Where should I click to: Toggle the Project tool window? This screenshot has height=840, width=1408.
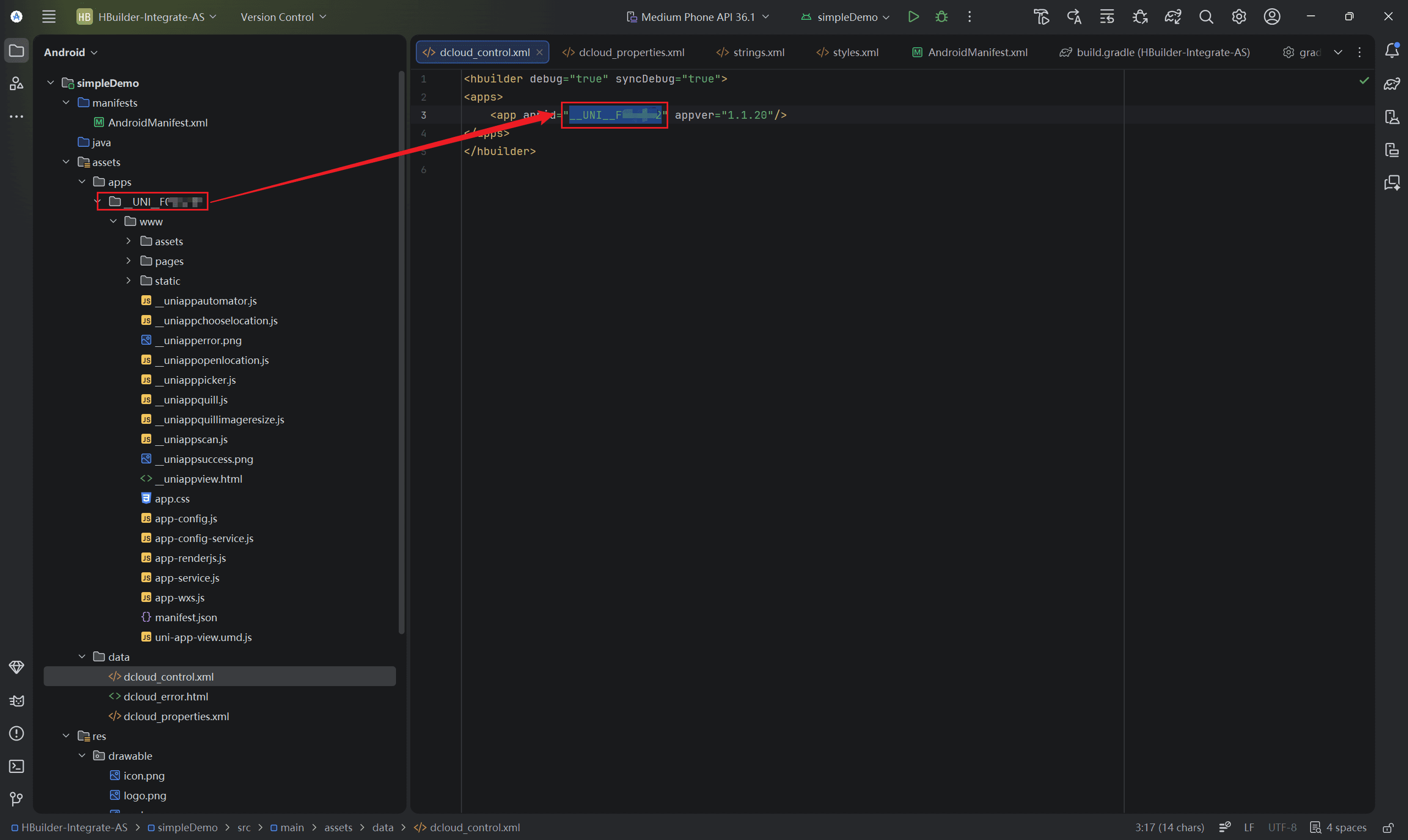pos(16,51)
